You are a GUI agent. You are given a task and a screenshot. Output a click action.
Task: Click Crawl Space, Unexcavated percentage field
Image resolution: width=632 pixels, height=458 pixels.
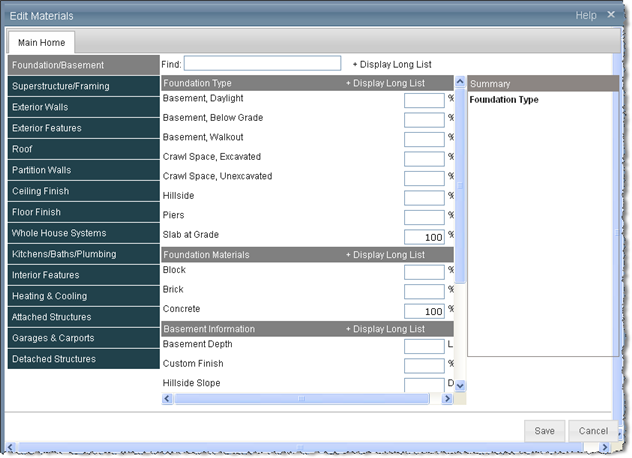click(x=424, y=178)
